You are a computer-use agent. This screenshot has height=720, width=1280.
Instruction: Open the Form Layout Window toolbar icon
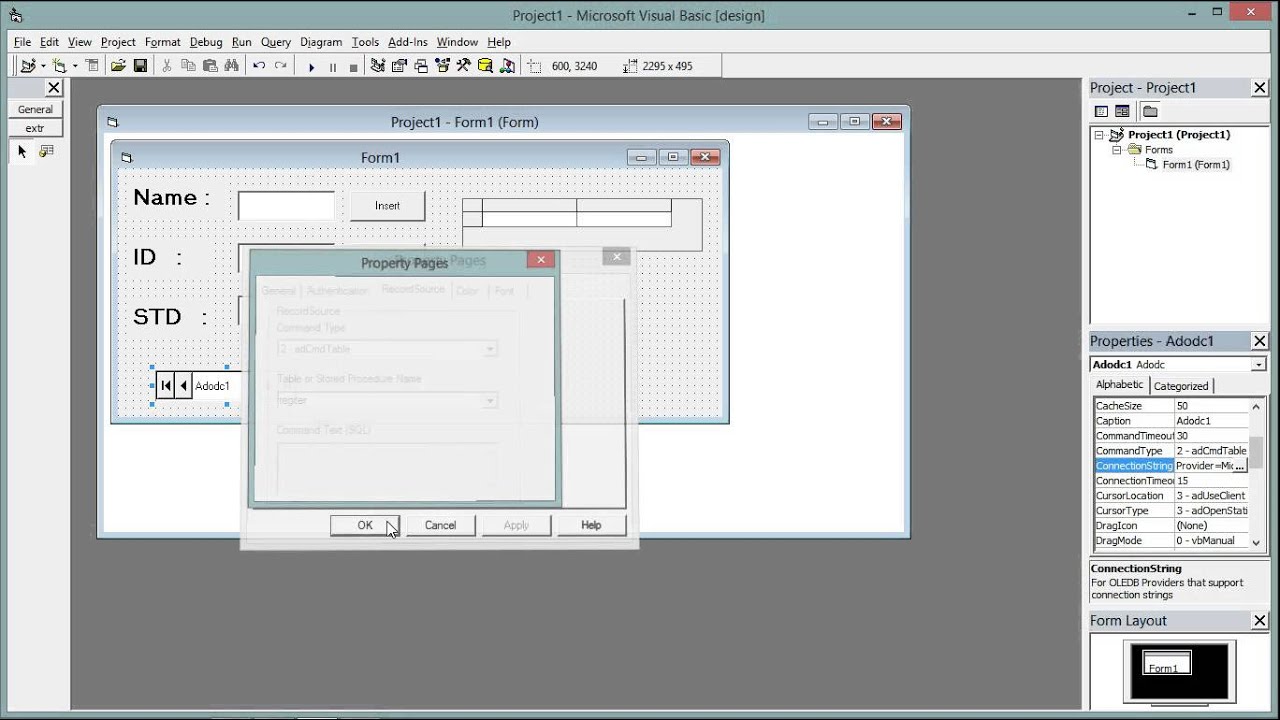coord(421,66)
